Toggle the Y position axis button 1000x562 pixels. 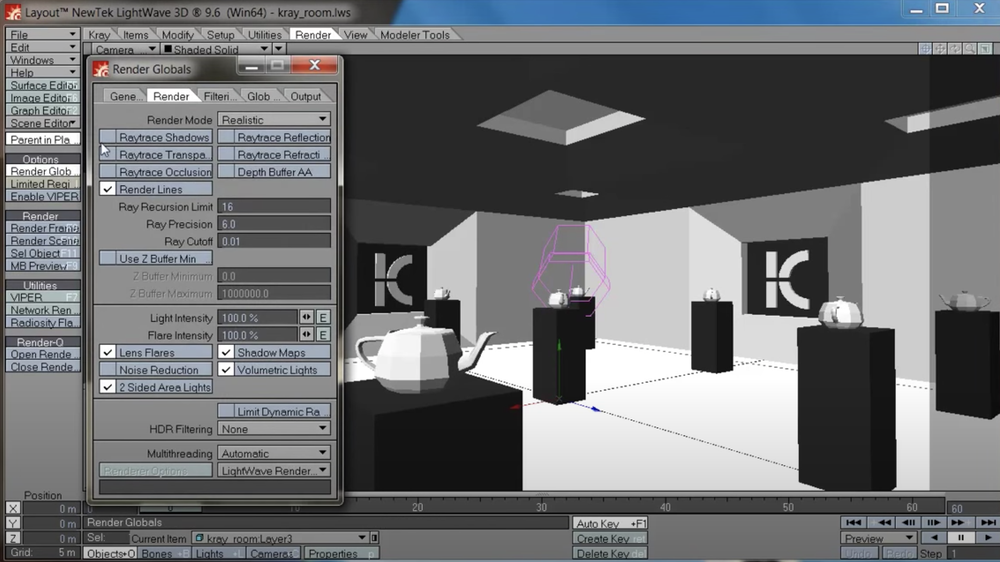[x=13, y=523]
